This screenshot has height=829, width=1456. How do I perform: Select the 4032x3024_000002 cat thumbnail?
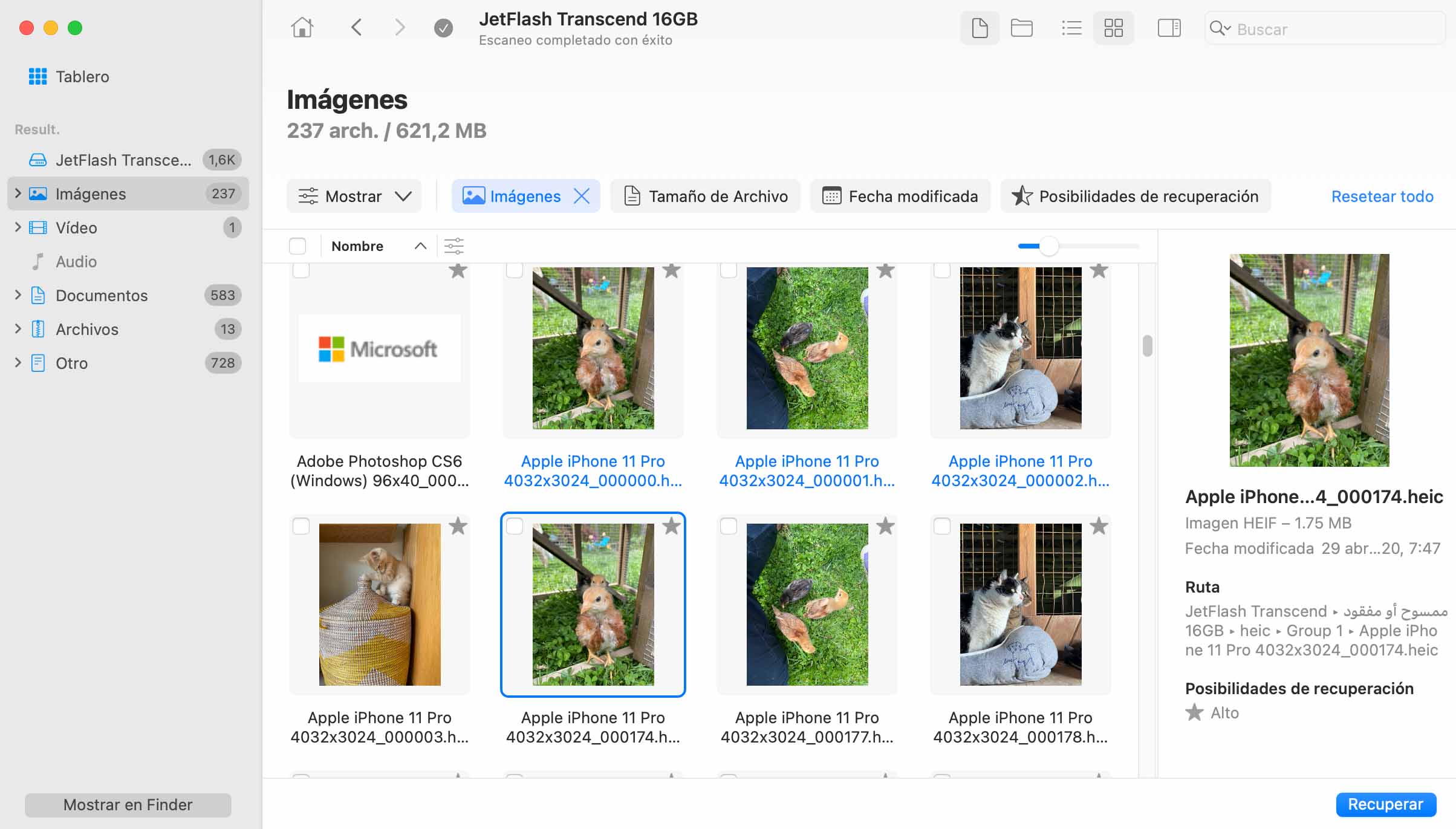[1021, 348]
